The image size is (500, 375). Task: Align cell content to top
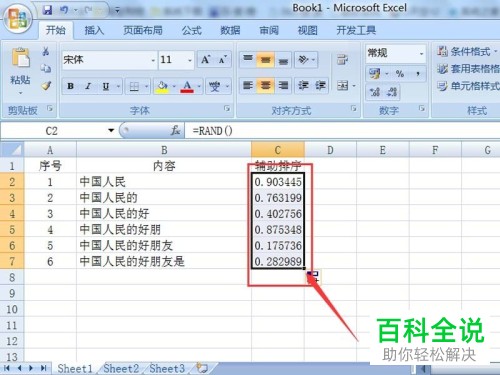click(x=248, y=60)
